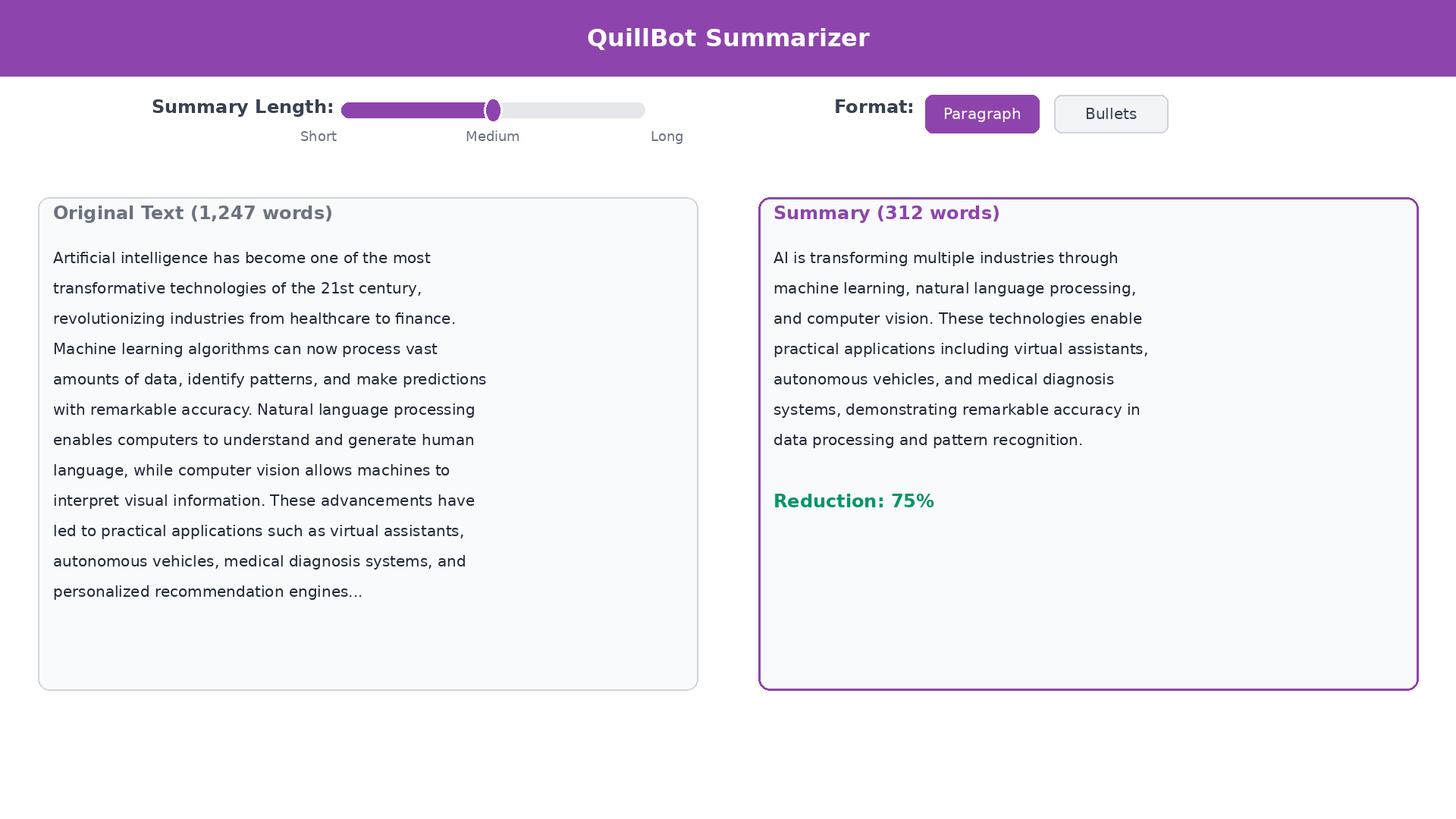Click the Format label
The image size is (1456, 819).
coord(874,107)
